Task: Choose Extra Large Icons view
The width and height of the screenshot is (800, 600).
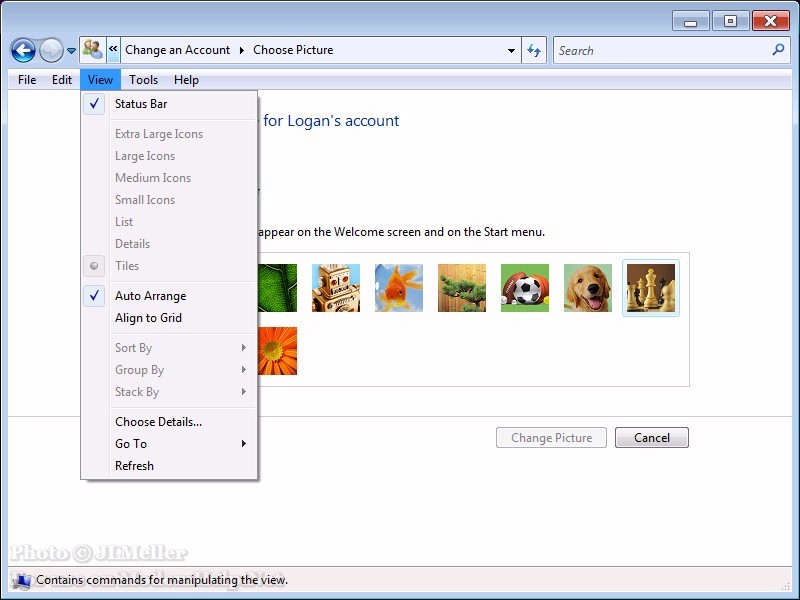Action: tap(169, 134)
